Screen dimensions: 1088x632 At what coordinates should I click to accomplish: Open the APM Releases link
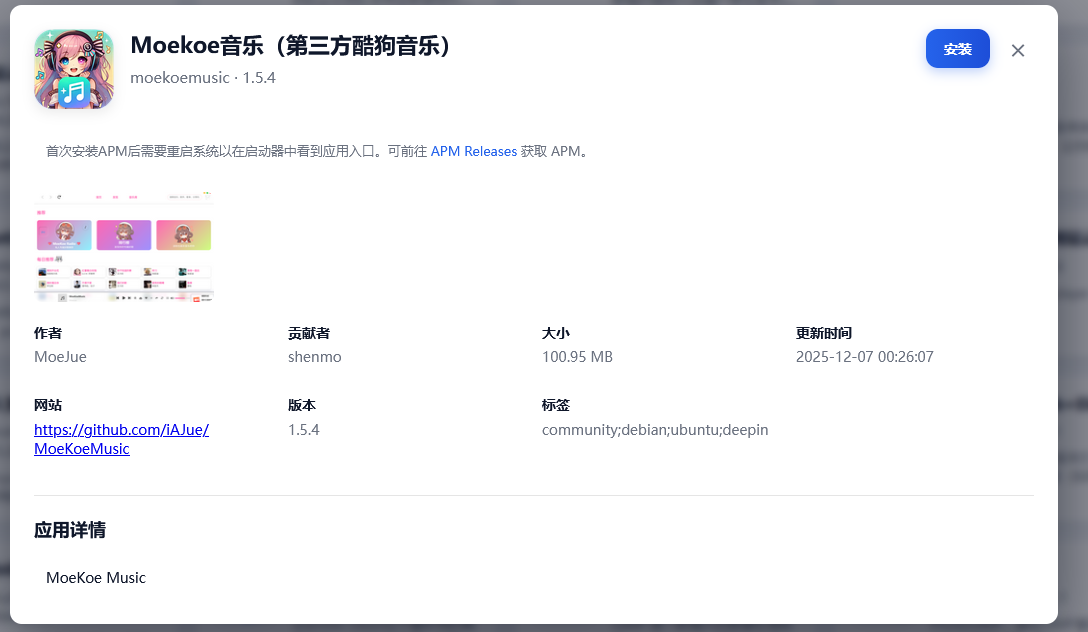click(473, 151)
